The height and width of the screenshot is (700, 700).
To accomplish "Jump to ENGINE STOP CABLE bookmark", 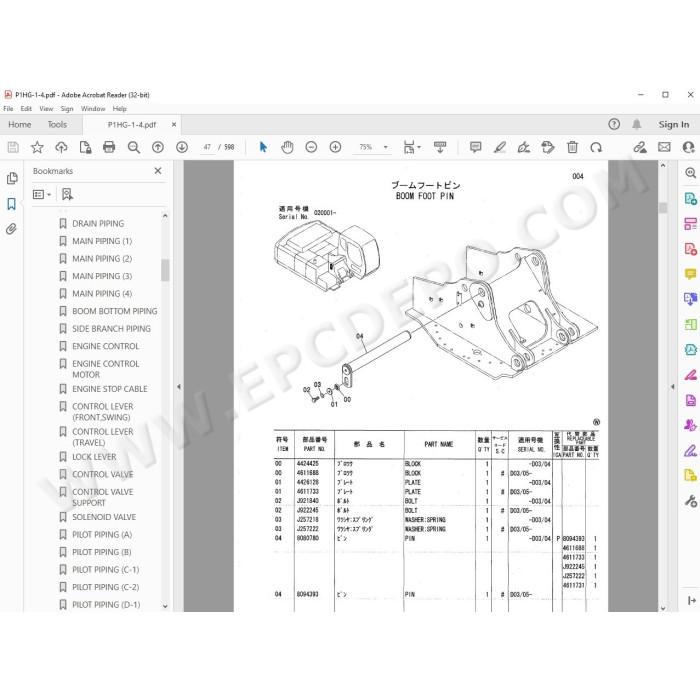I will (110, 389).
